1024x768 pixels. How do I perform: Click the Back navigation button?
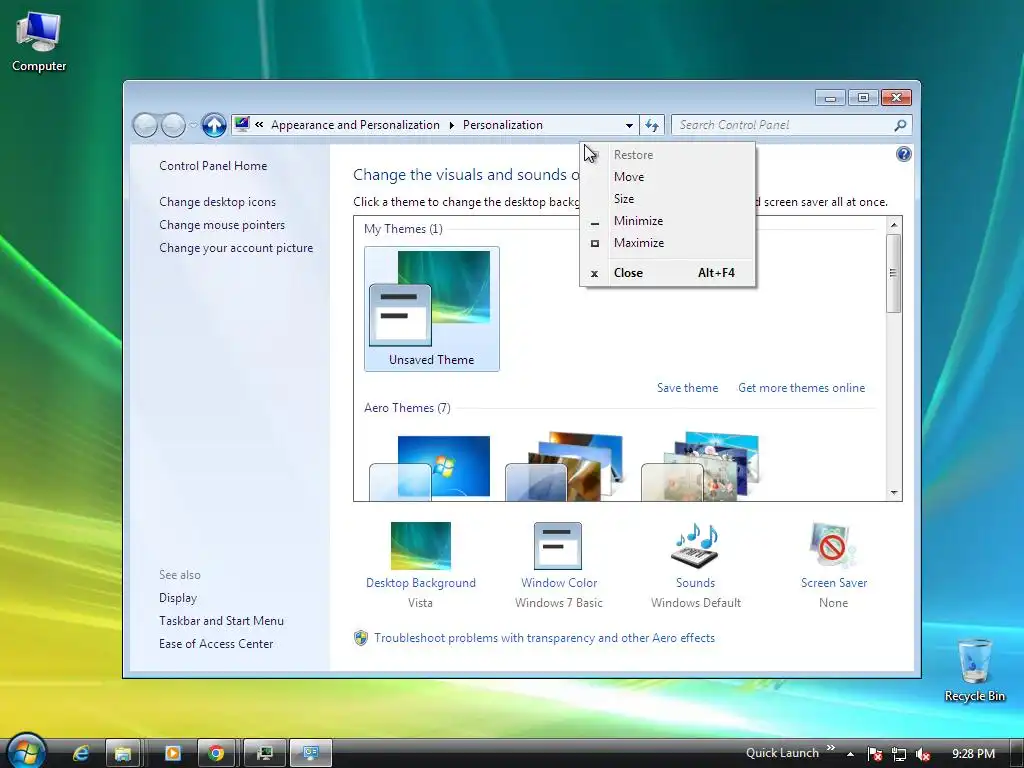[145, 125]
